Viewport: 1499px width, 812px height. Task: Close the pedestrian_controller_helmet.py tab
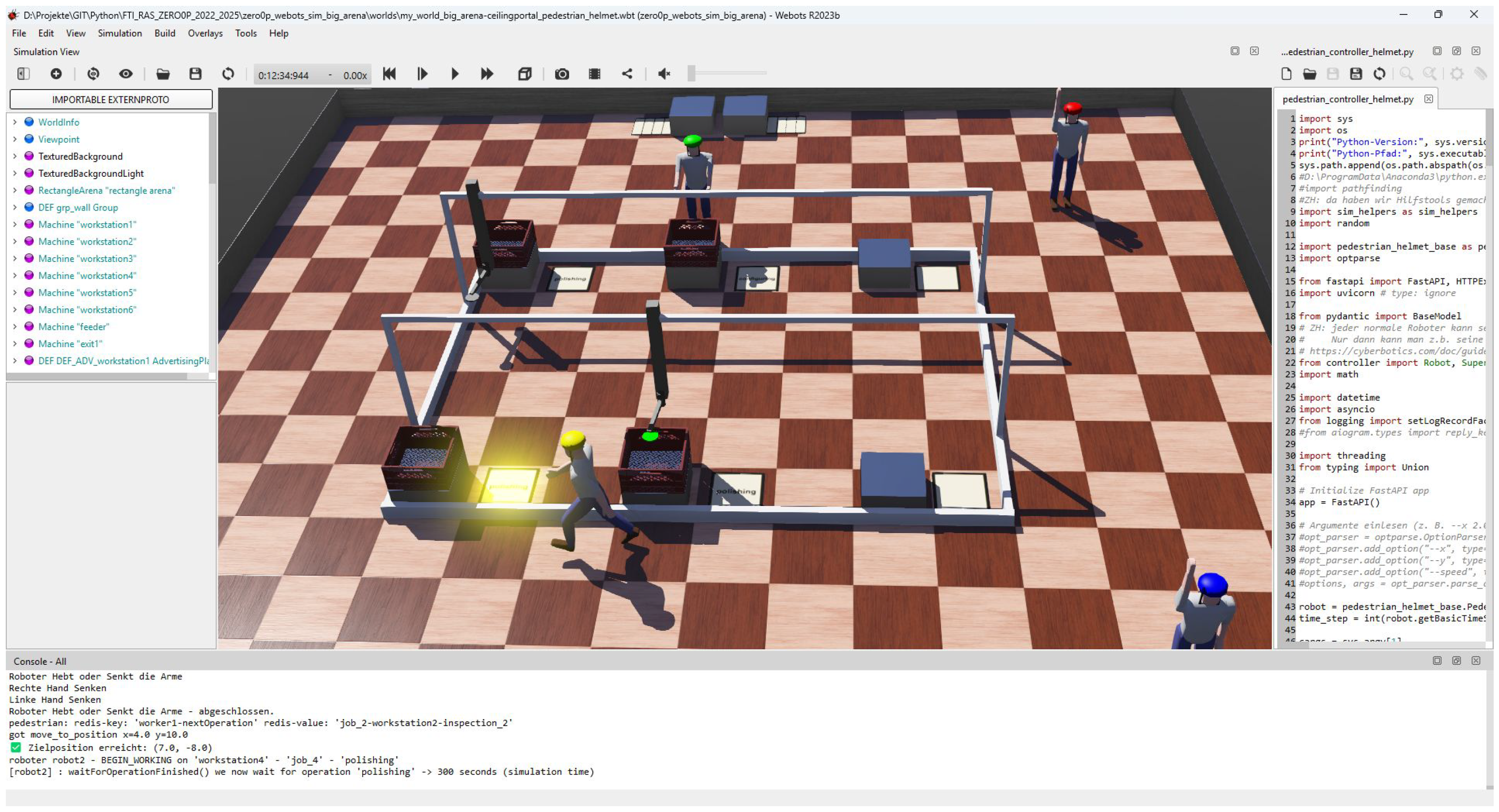click(1428, 99)
